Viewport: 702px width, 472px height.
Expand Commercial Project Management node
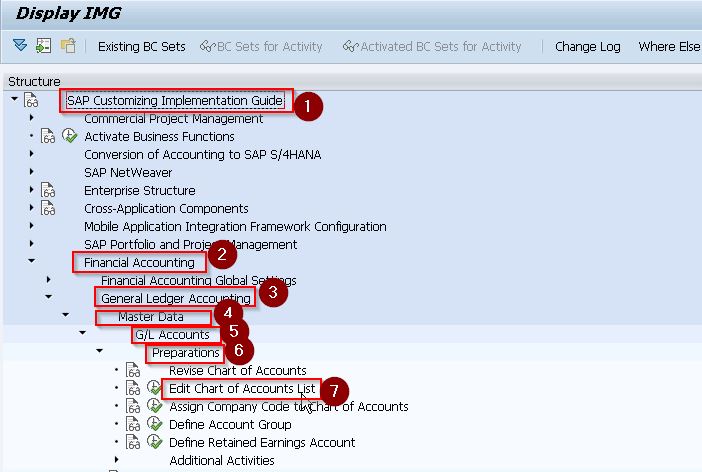(x=31, y=118)
